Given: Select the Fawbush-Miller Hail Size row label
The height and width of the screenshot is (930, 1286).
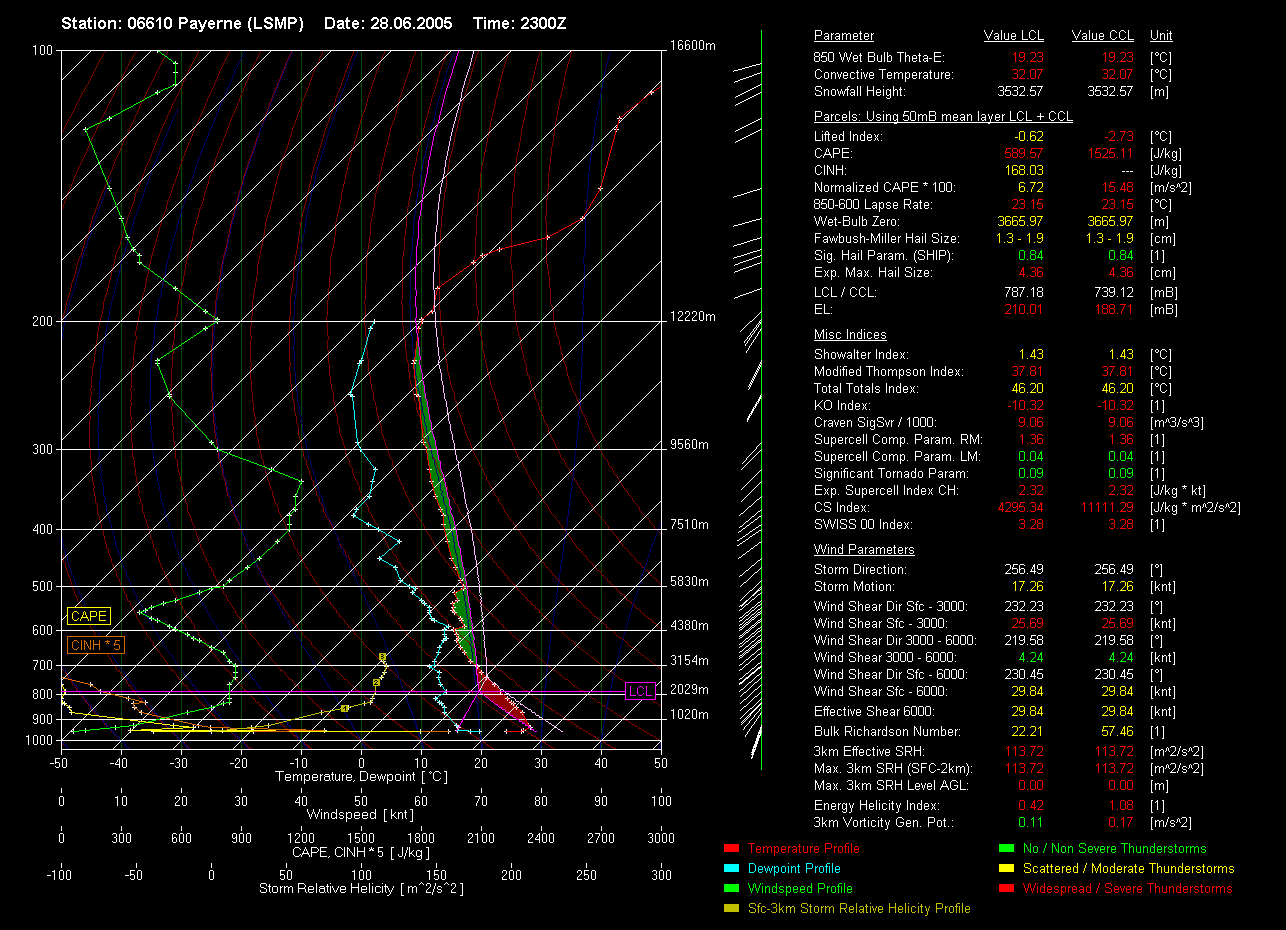Looking at the screenshot, I should [887, 239].
